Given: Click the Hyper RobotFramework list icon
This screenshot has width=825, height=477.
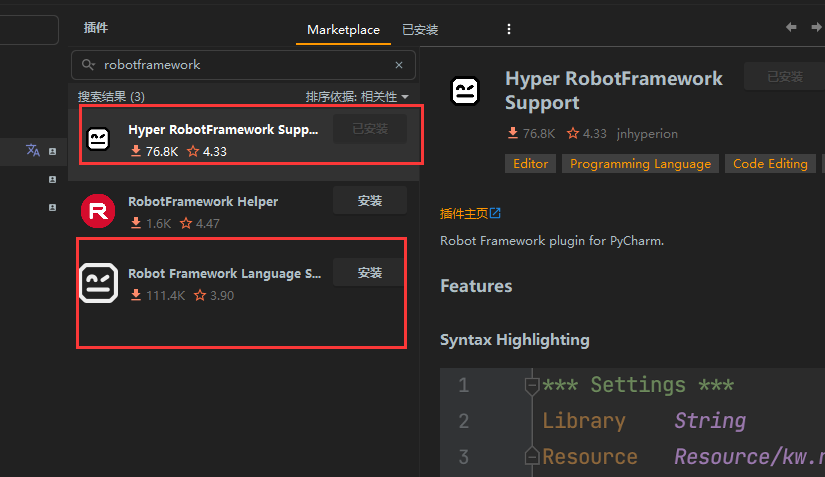Looking at the screenshot, I should 98,139.
